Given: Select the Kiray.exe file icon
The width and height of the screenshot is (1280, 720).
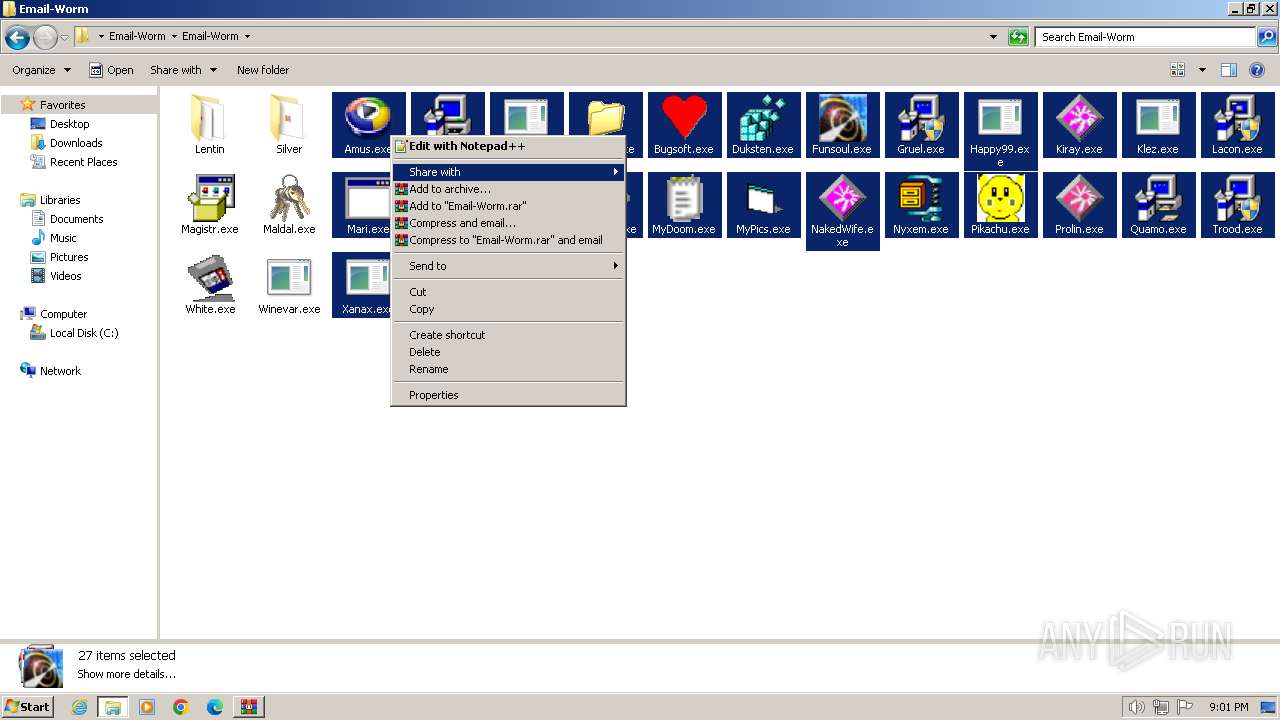Looking at the screenshot, I should (1079, 125).
